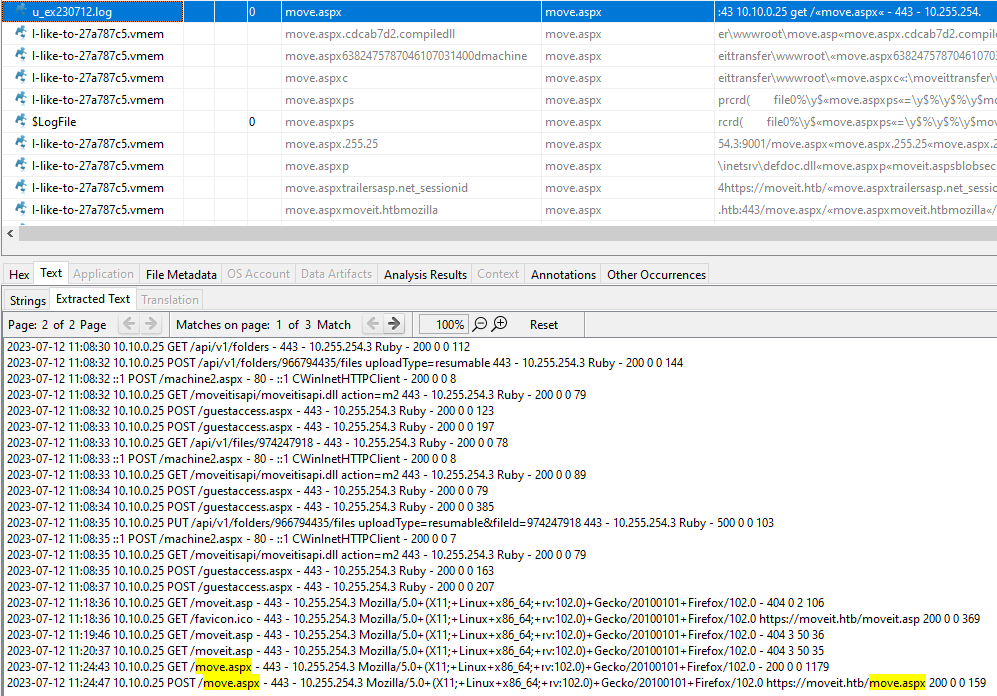The image size is (997, 696).
Task: Select the row with keyword move.aspx.255.25
Action: (331, 143)
